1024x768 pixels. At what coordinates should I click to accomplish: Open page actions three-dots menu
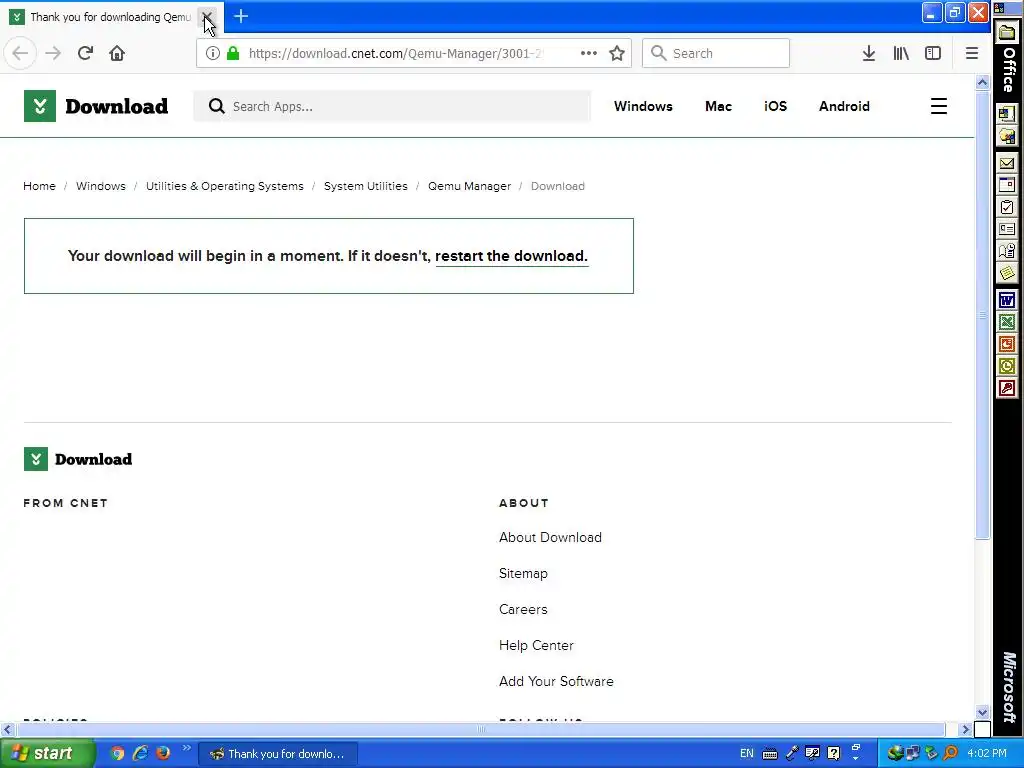(588, 53)
